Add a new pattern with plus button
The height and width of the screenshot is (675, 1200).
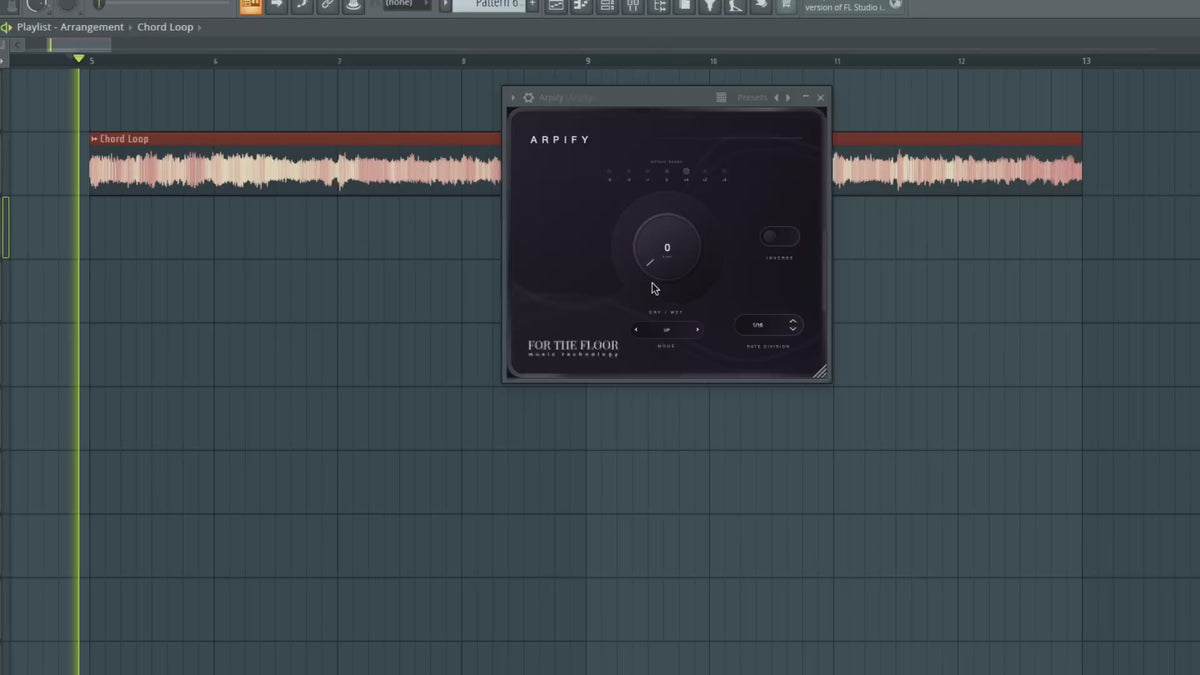pyautogui.click(x=532, y=5)
